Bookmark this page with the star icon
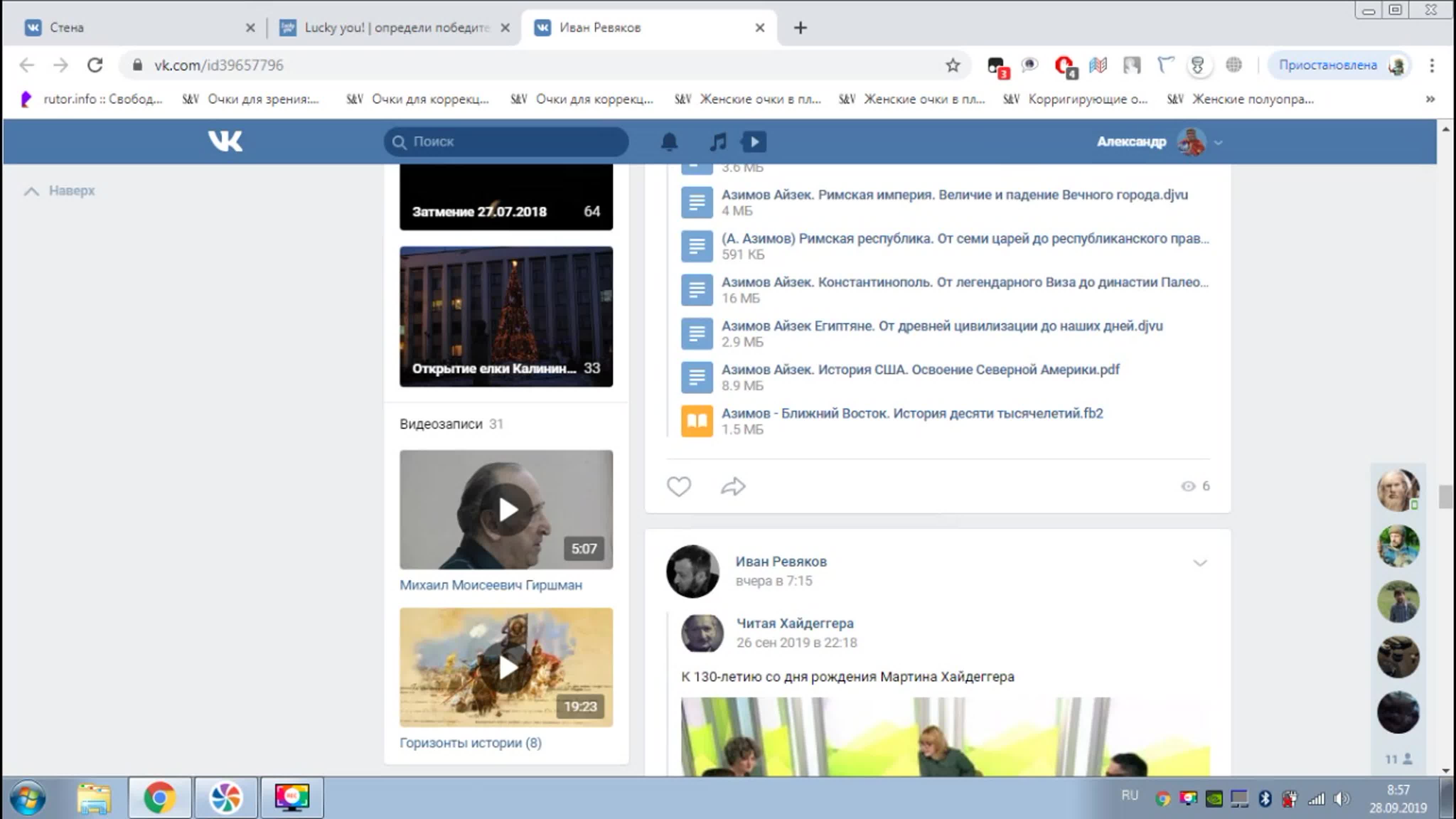This screenshot has height=819, width=1456. pos(952,65)
